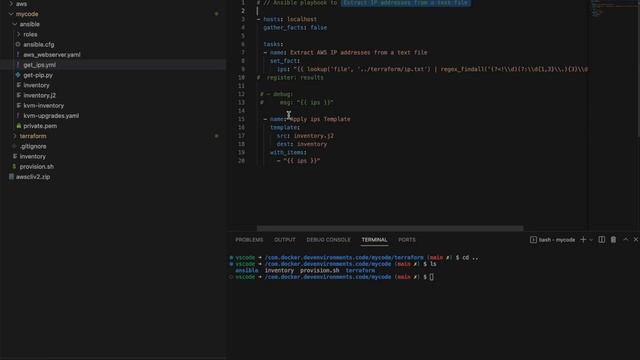Image resolution: width=640 pixels, height=360 pixels.
Task: Click the terminal prompt input cursor
Action: point(431,277)
